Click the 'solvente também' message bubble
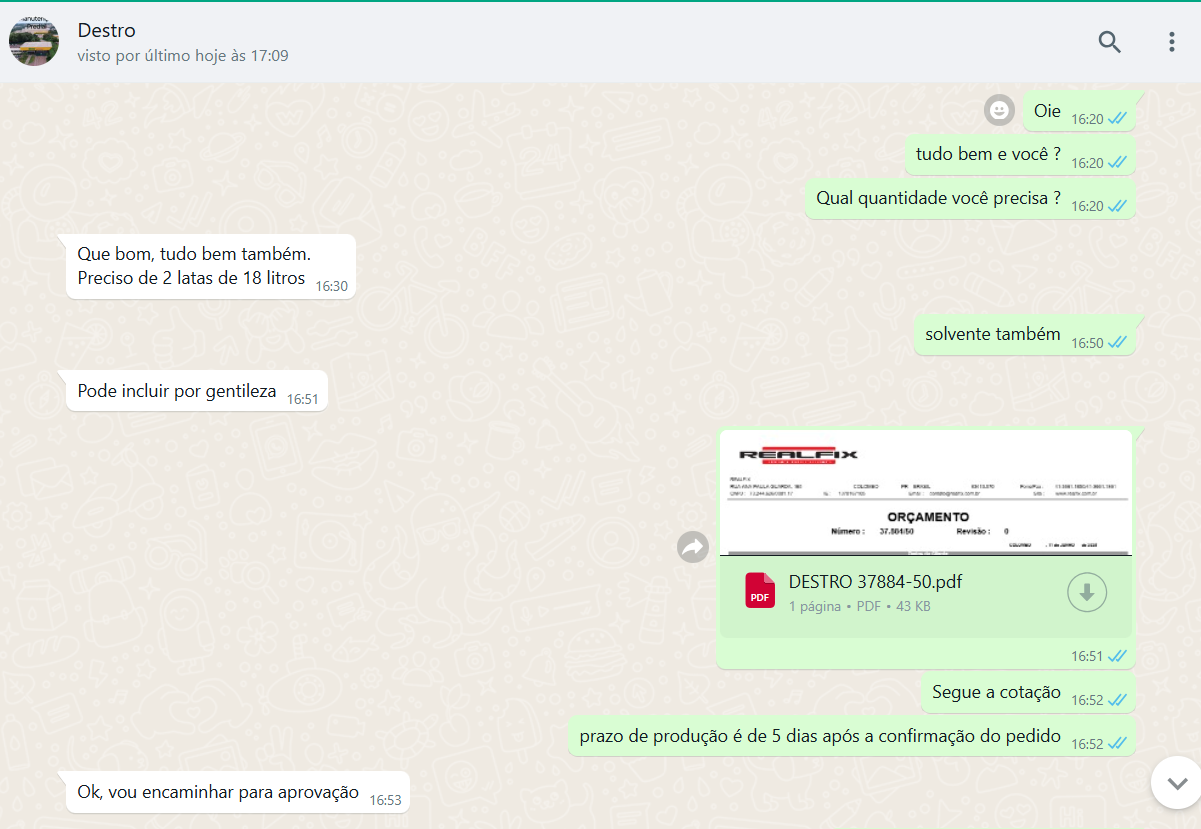Viewport: 1201px width, 829px height. click(992, 335)
